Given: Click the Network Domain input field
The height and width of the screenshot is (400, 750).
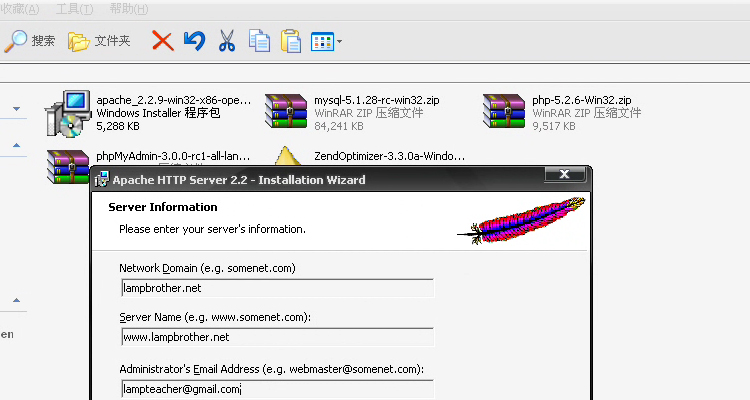Looking at the screenshot, I should point(277,288).
